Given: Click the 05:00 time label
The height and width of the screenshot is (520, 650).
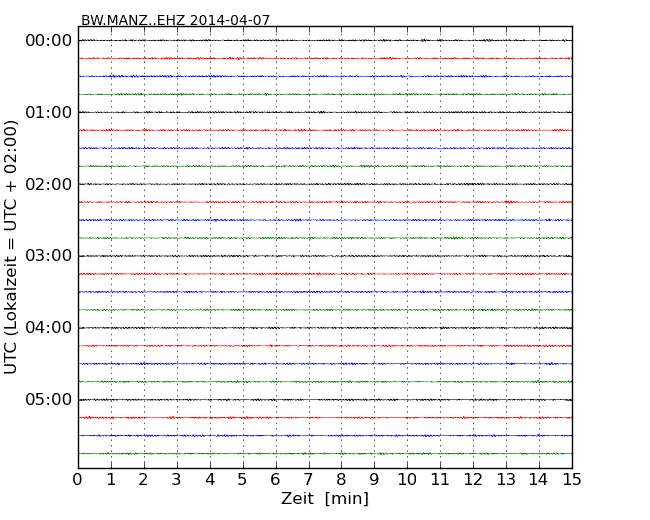Looking at the screenshot, I should click(x=49, y=399).
